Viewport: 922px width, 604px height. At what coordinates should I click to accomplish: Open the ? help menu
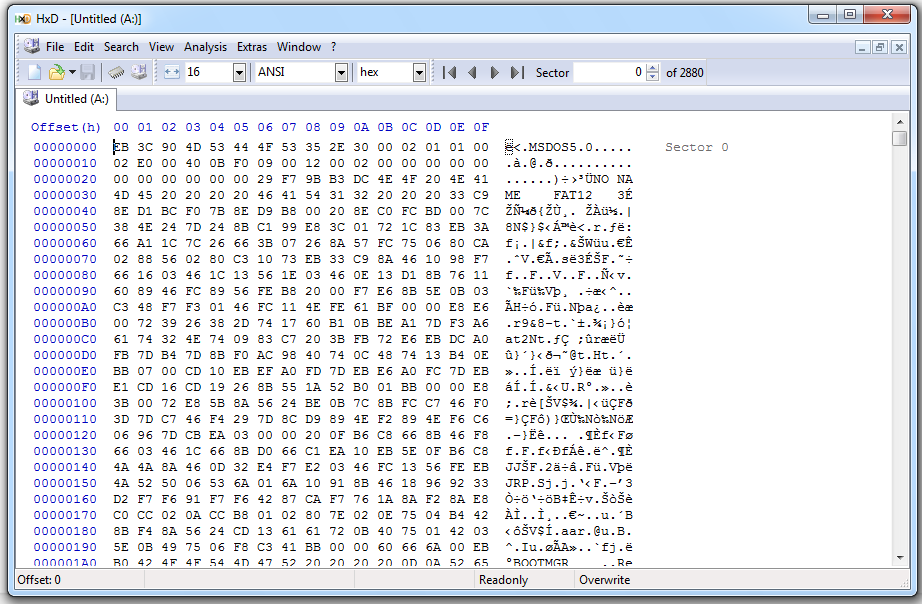(x=333, y=47)
